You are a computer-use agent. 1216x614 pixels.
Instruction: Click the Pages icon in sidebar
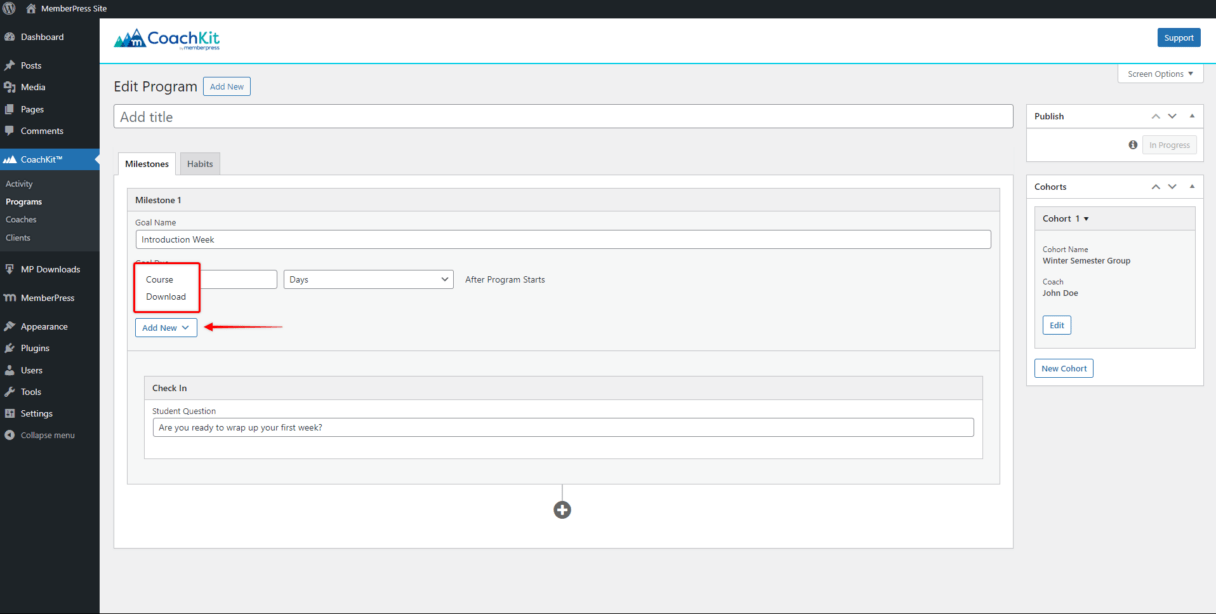[x=10, y=109]
